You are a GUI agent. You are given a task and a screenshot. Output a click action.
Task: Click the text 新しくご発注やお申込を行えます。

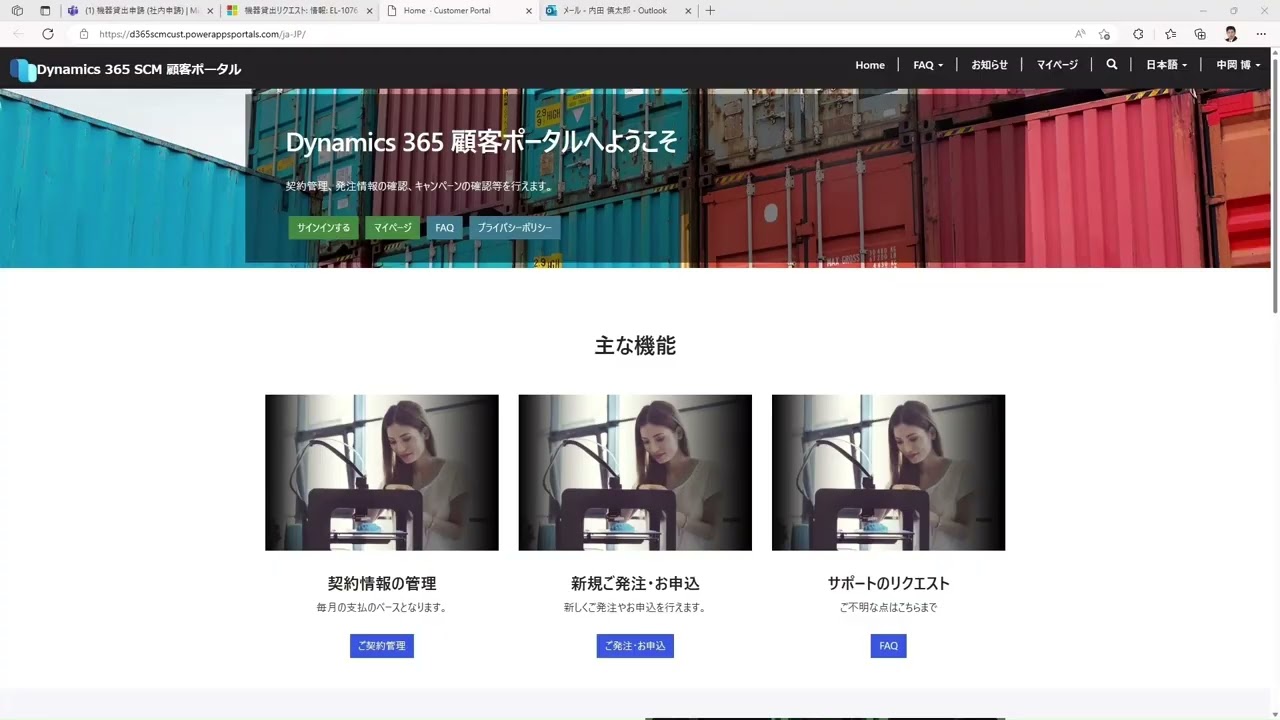635,607
